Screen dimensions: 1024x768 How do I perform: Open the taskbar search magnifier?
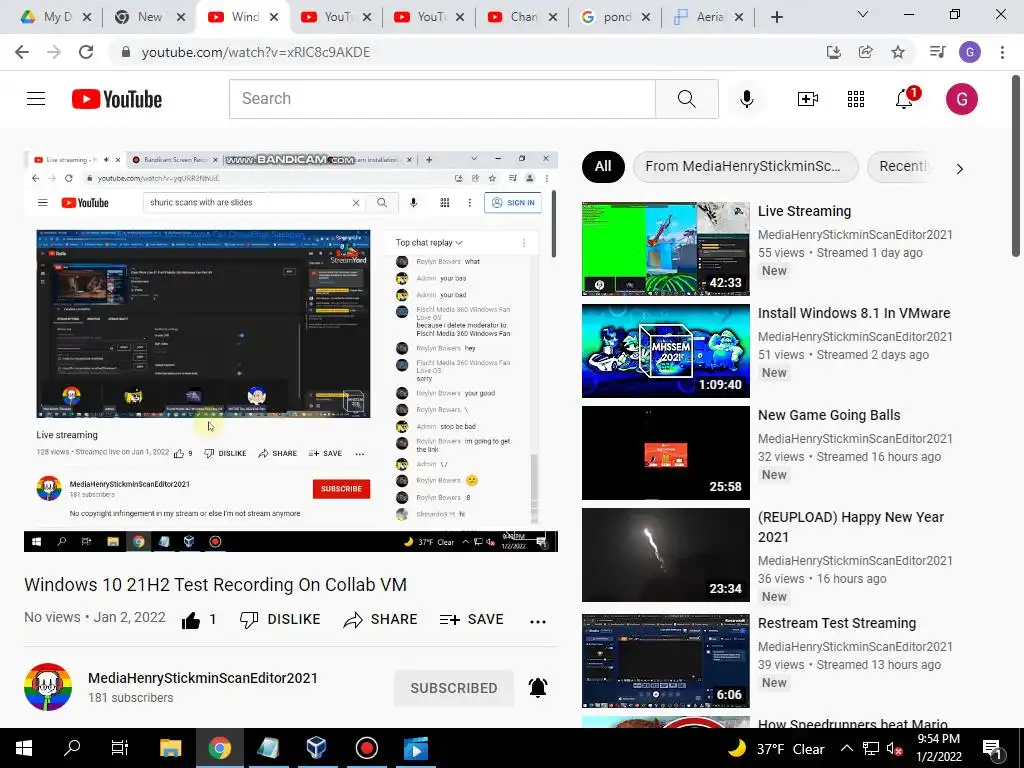(x=72, y=748)
